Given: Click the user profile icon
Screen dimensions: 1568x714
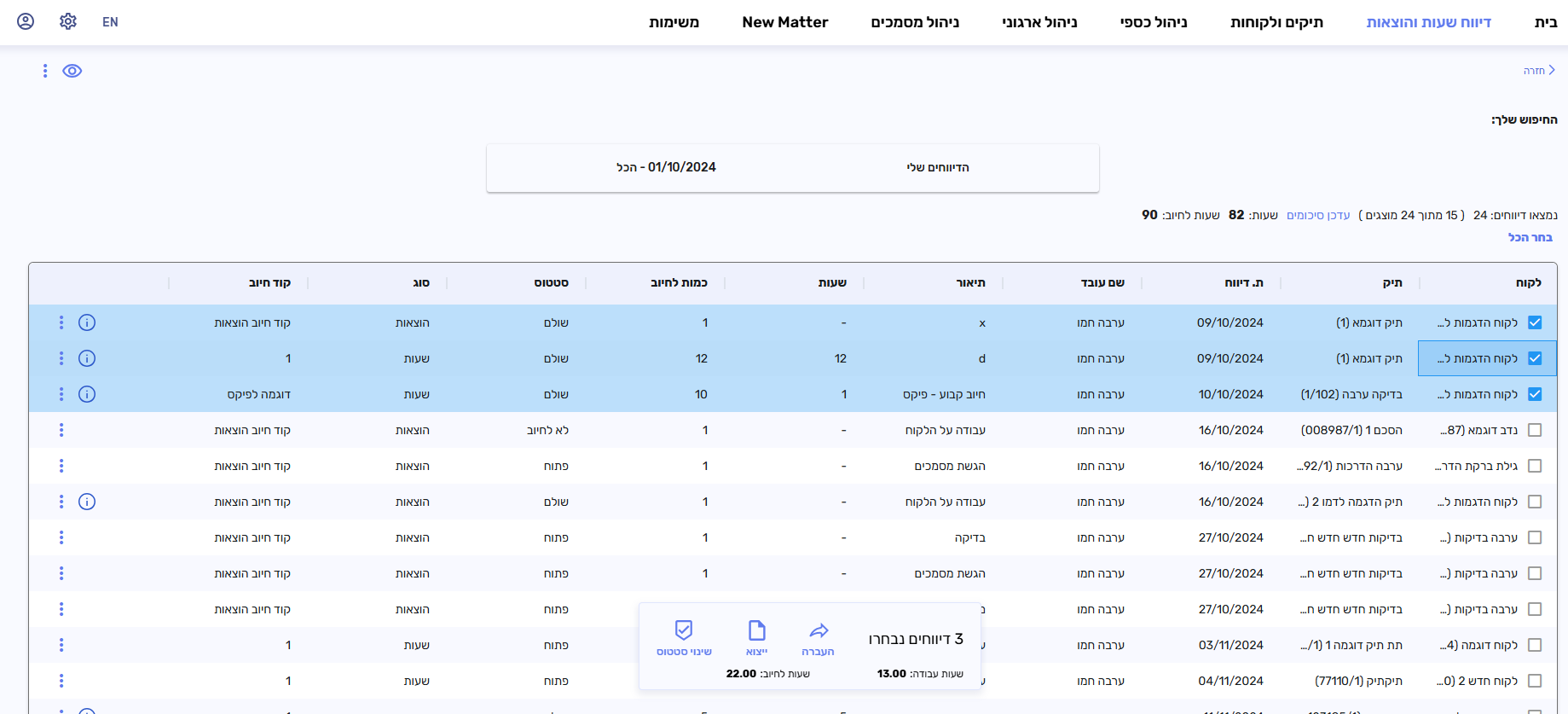Looking at the screenshot, I should point(26,21).
